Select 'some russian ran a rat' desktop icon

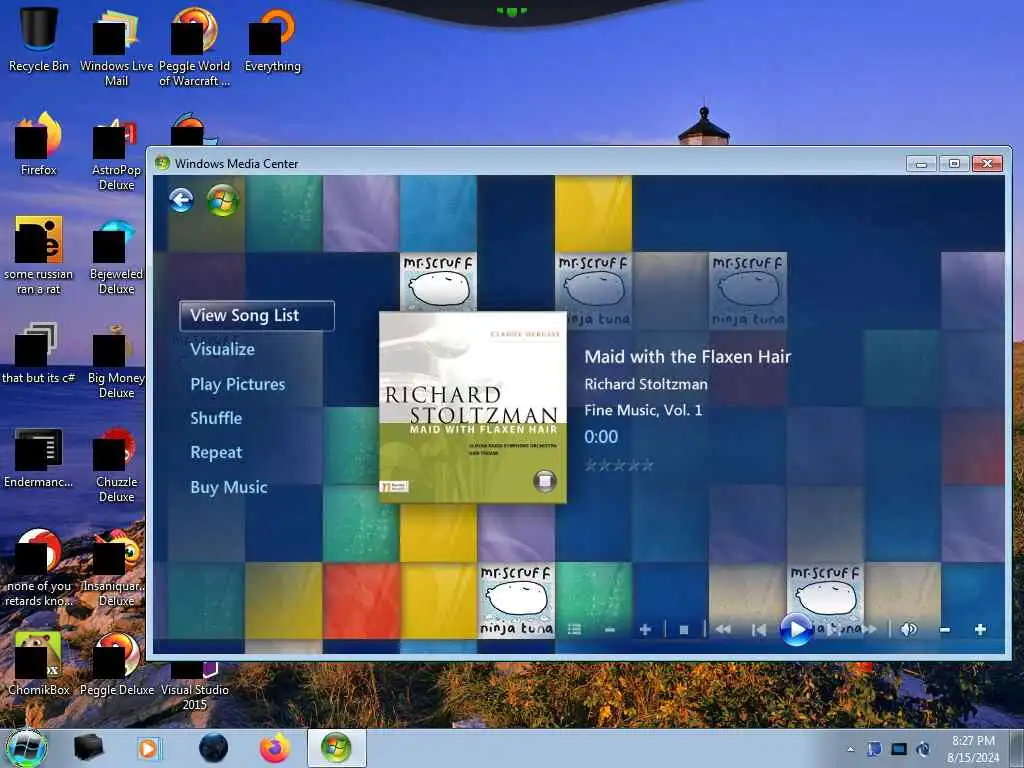[x=39, y=255]
